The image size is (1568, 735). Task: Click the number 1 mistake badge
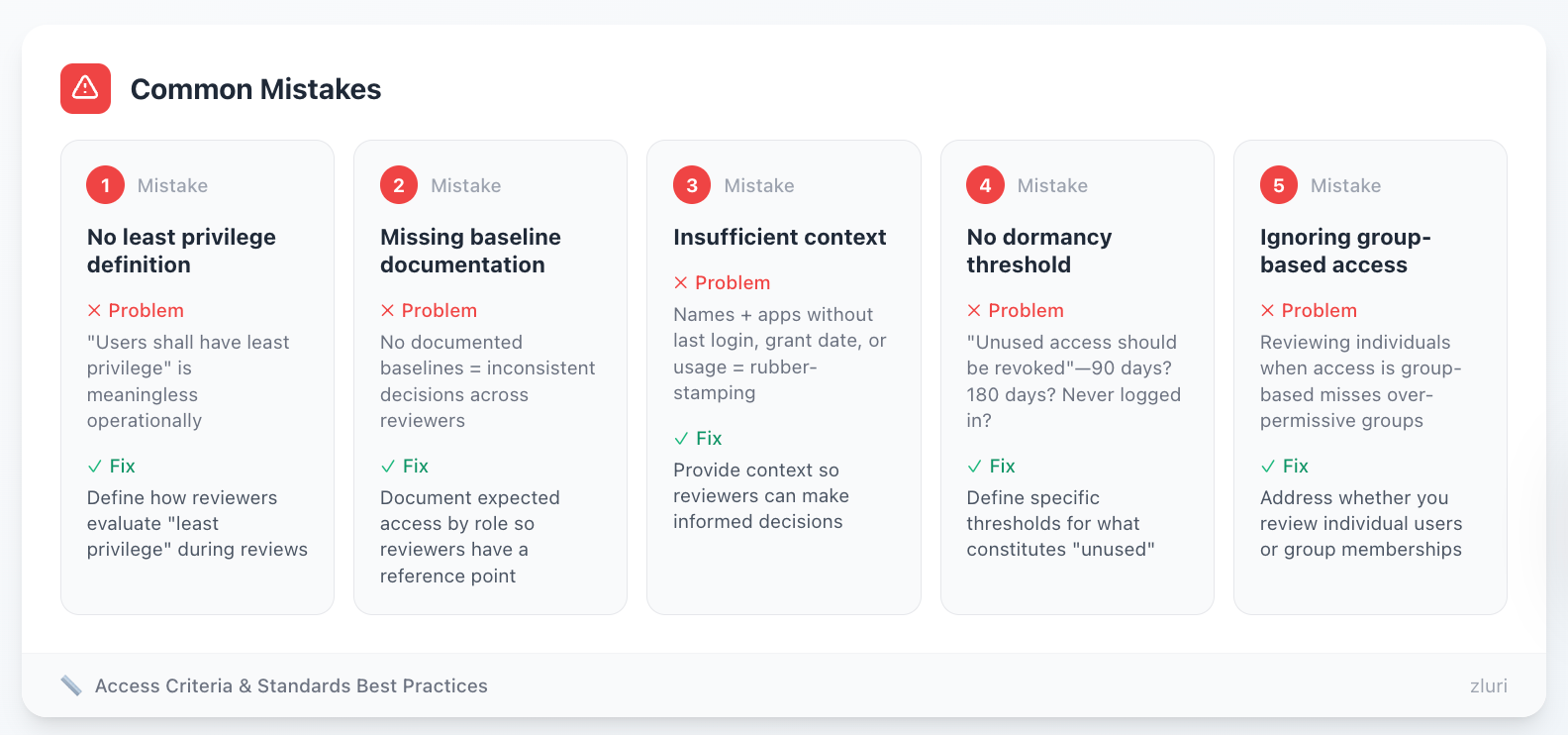pyautogui.click(x=105, y=185)
